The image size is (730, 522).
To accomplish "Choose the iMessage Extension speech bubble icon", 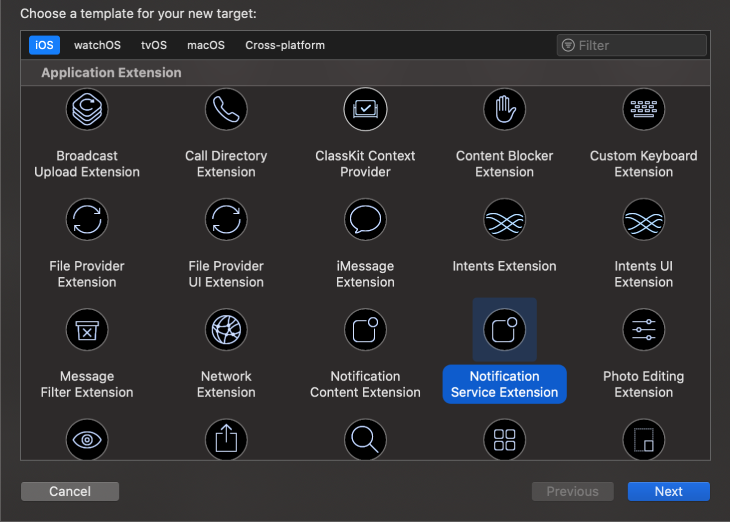I will 365,219.
